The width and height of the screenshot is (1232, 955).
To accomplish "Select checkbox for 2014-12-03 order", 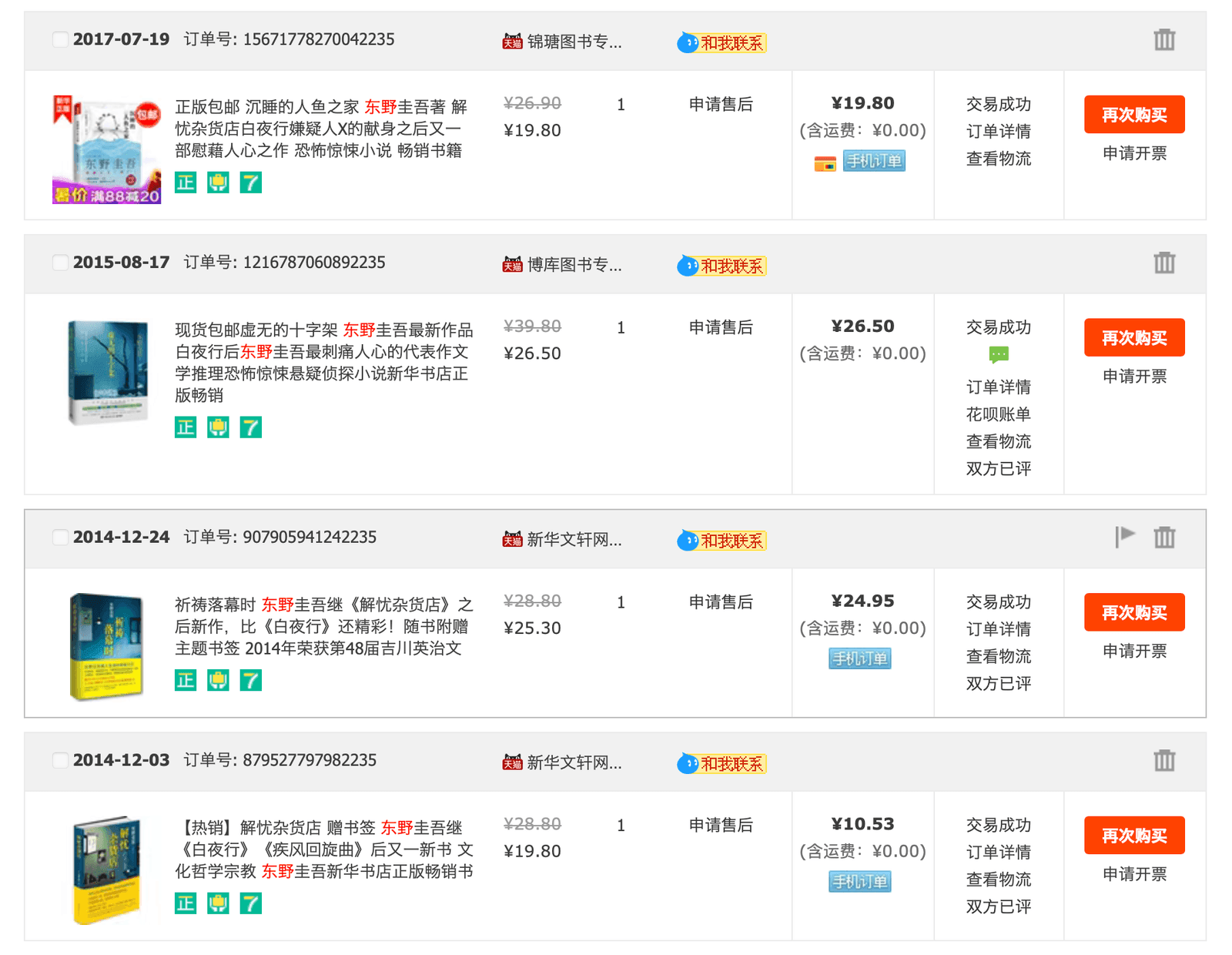I will tap(59, 760).
